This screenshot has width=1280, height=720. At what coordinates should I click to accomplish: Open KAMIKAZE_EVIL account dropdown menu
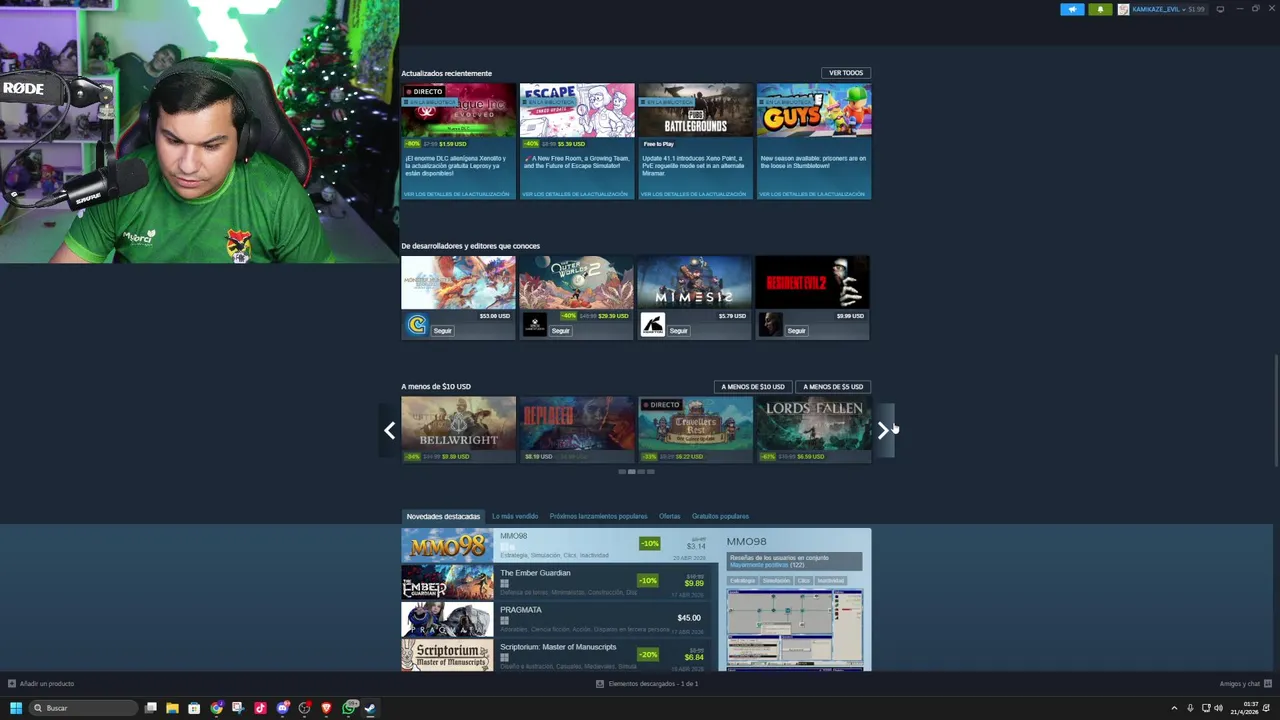(1168, 9)
